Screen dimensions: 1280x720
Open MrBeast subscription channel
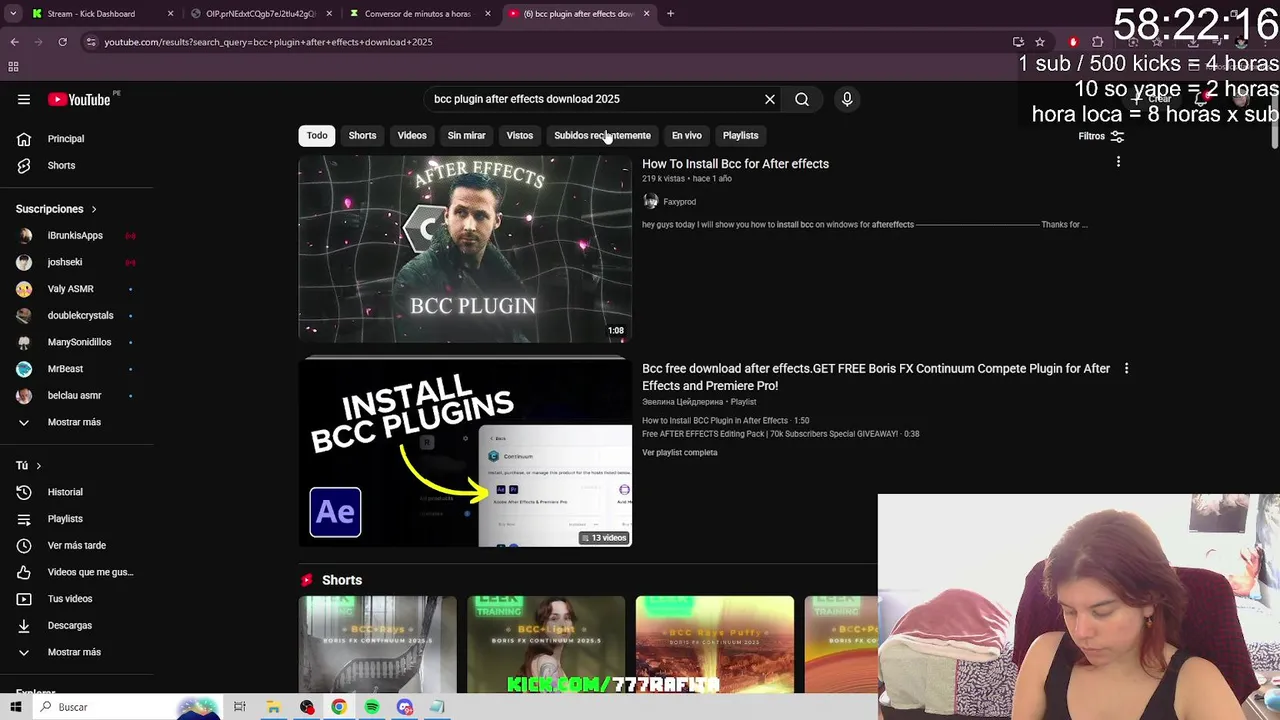[66, 369]
